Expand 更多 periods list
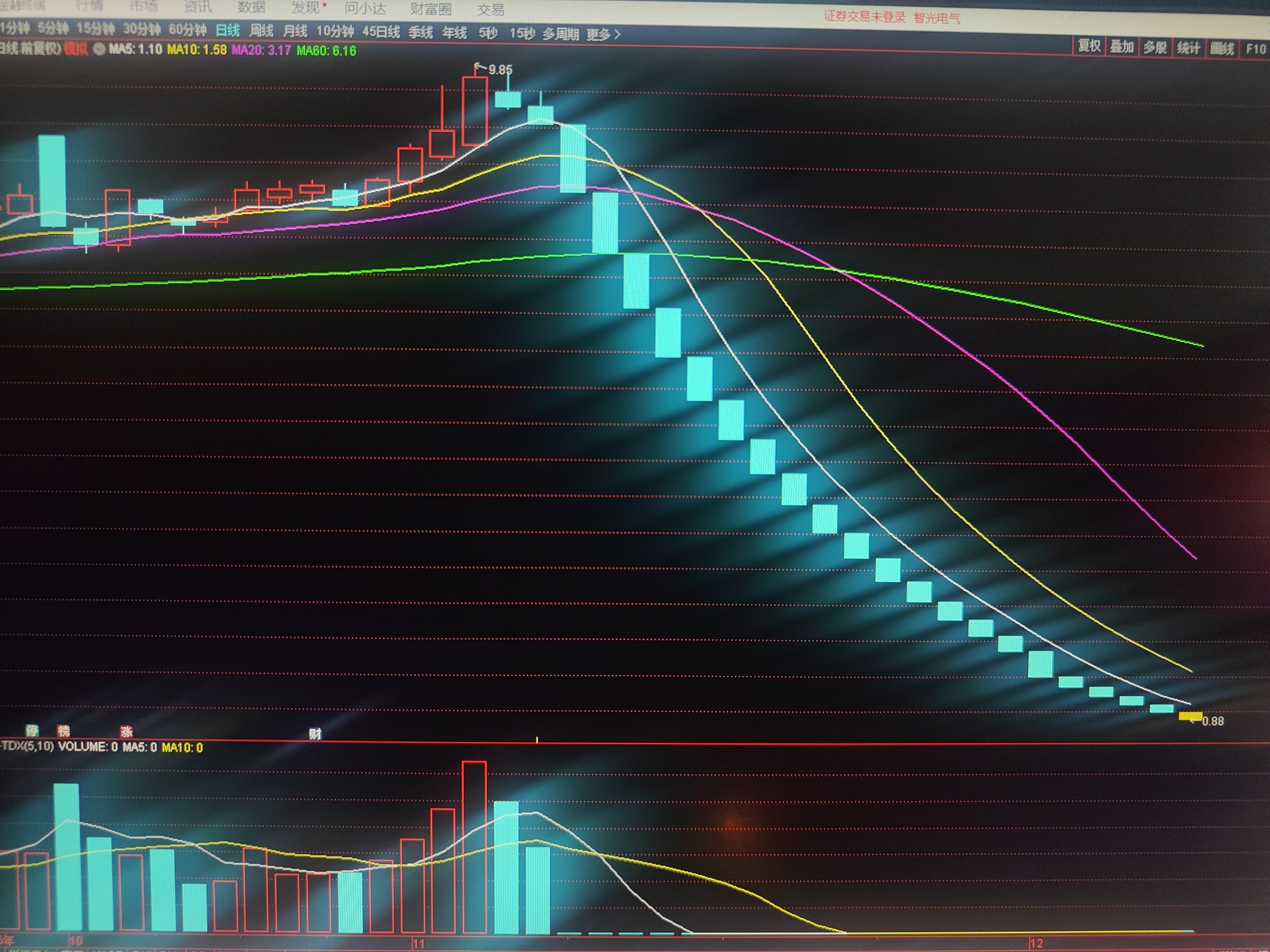This screenshot has width=1270, height=952. pyautogui.click(x=603, y=35)
